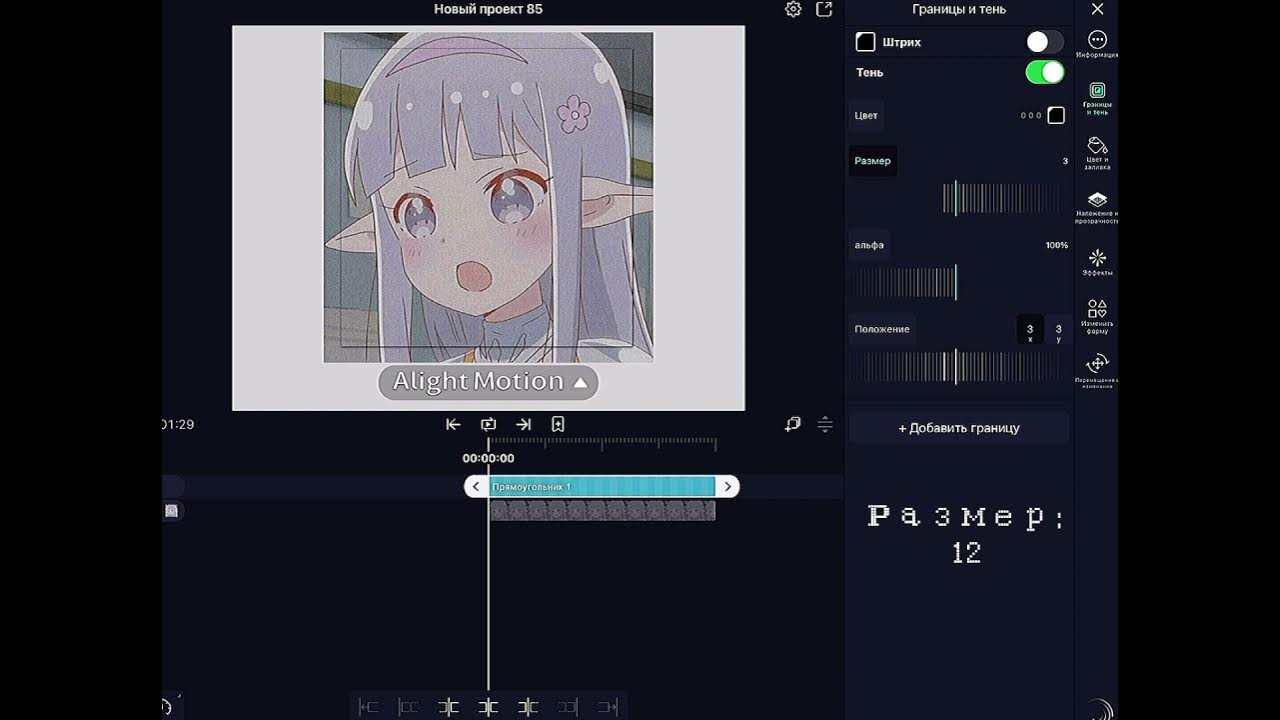
Task: Click the split at playhead icon
Action: click(x=488, y=707)
